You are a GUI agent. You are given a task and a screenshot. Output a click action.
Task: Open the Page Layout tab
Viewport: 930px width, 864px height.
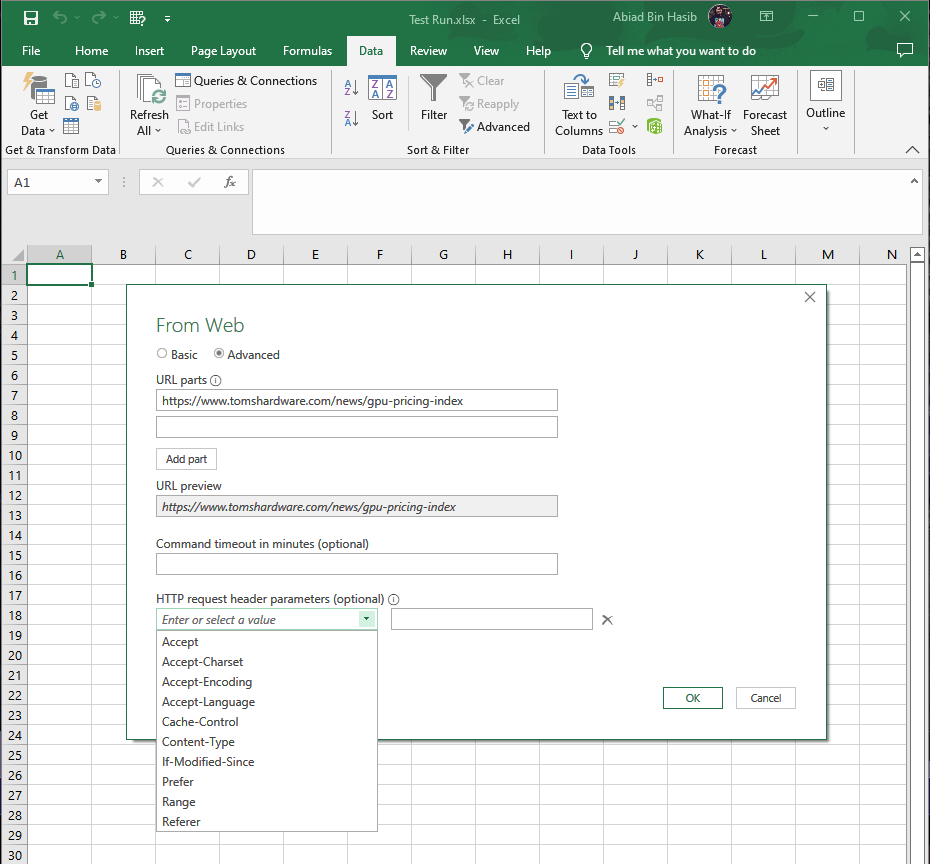pyautogui.click(x=224, y=51)
